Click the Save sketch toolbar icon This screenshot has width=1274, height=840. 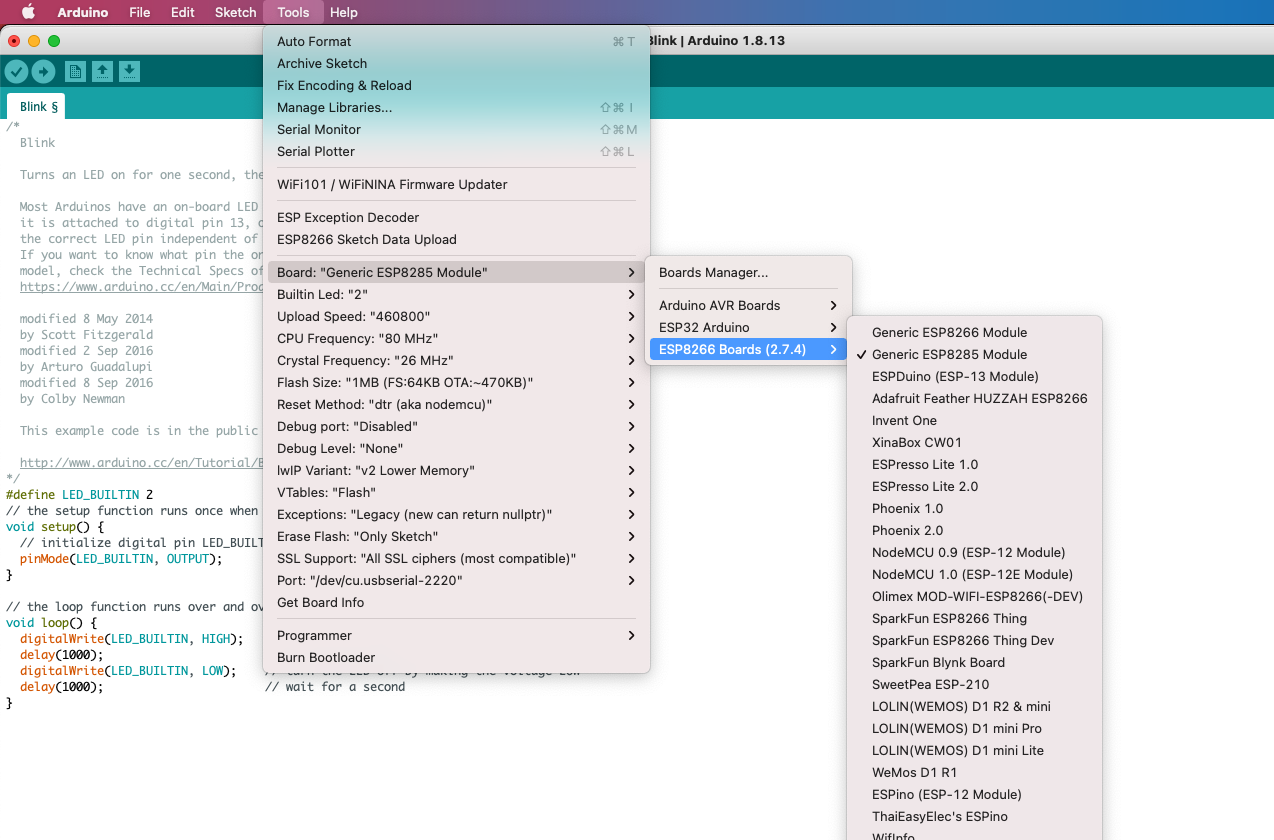point(129,71)
